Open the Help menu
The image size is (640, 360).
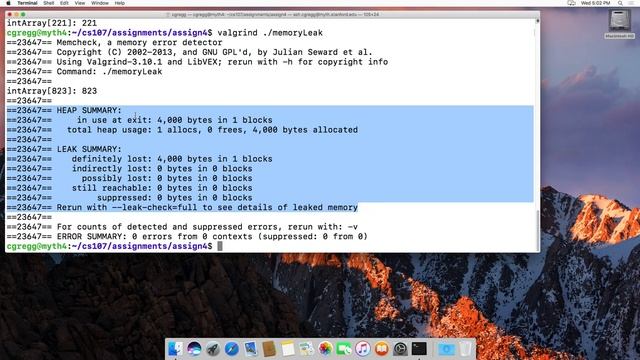tap(120, 3)
